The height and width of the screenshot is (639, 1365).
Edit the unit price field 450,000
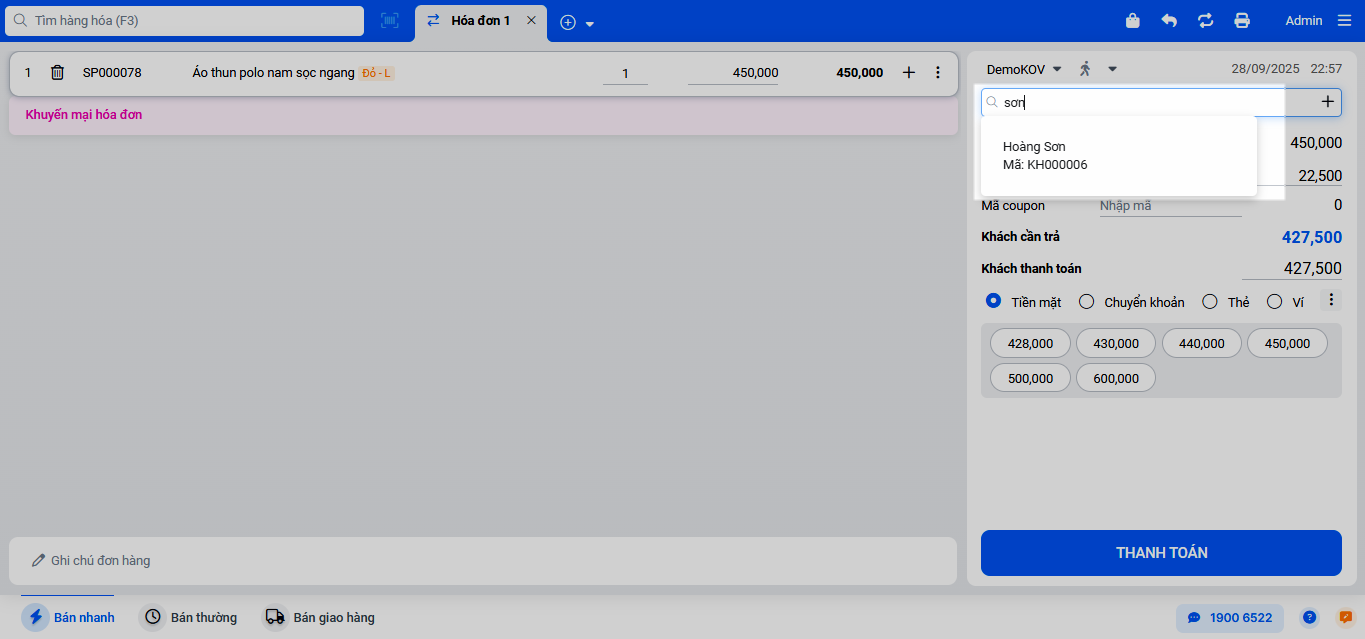click(x=733, y=73)
